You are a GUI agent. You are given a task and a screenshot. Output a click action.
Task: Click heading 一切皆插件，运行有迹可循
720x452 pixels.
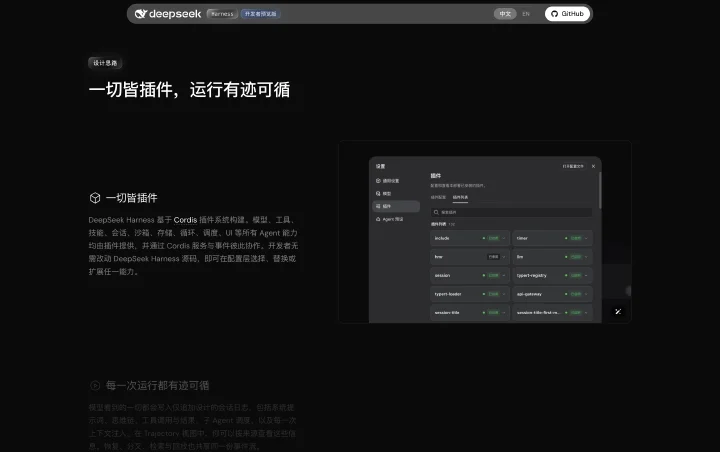pyautogui.click(x=189, y=90)
